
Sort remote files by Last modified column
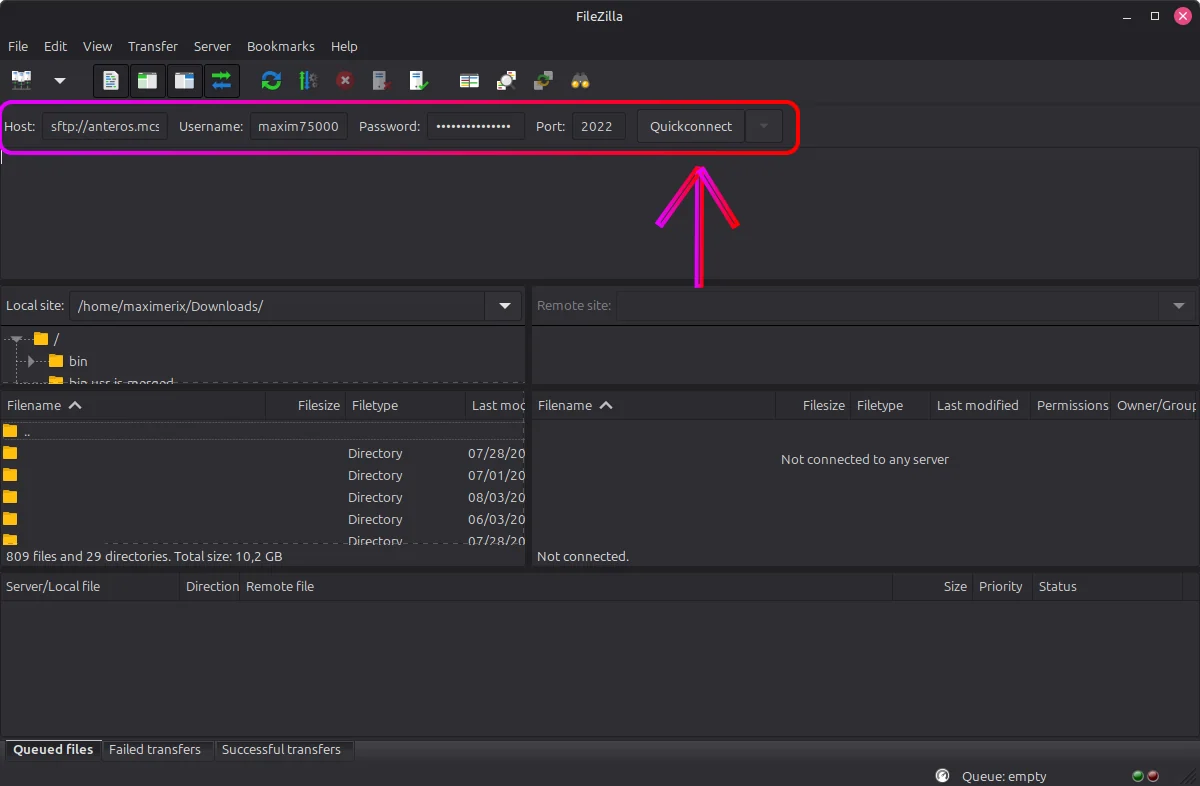[x=980, y=405]
